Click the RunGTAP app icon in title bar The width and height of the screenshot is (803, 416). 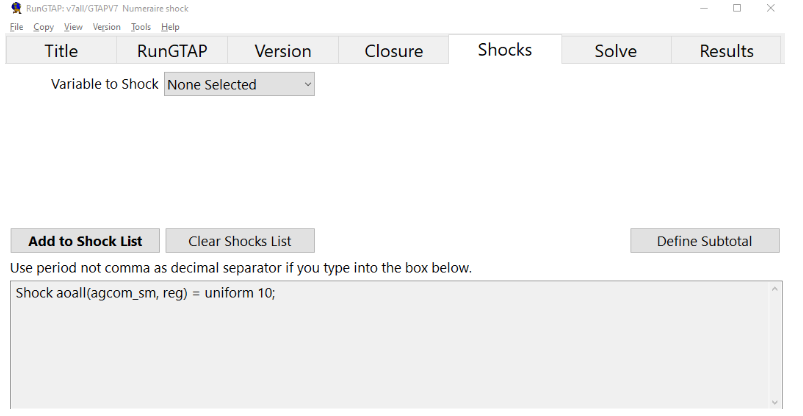coord(16,8)
